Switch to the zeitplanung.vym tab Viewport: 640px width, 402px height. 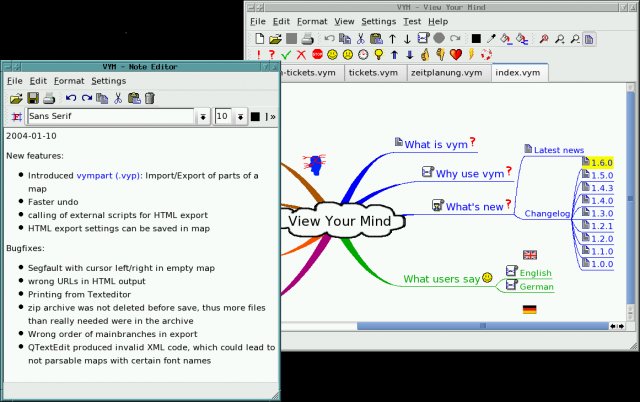(x=447, y=73)
